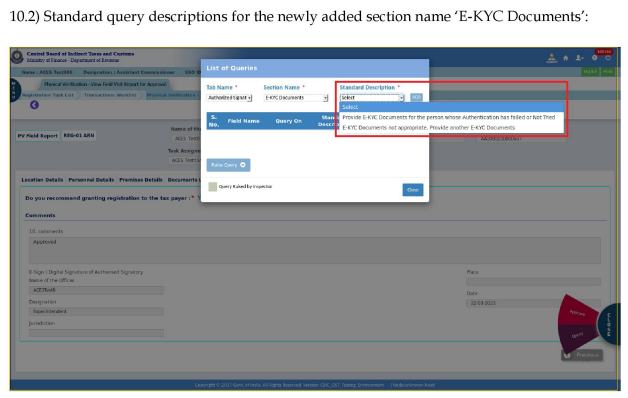Click the 'Designation : Assistant Commissioner' text
This screenshot has width=628, height=398.
click(129, 72)
